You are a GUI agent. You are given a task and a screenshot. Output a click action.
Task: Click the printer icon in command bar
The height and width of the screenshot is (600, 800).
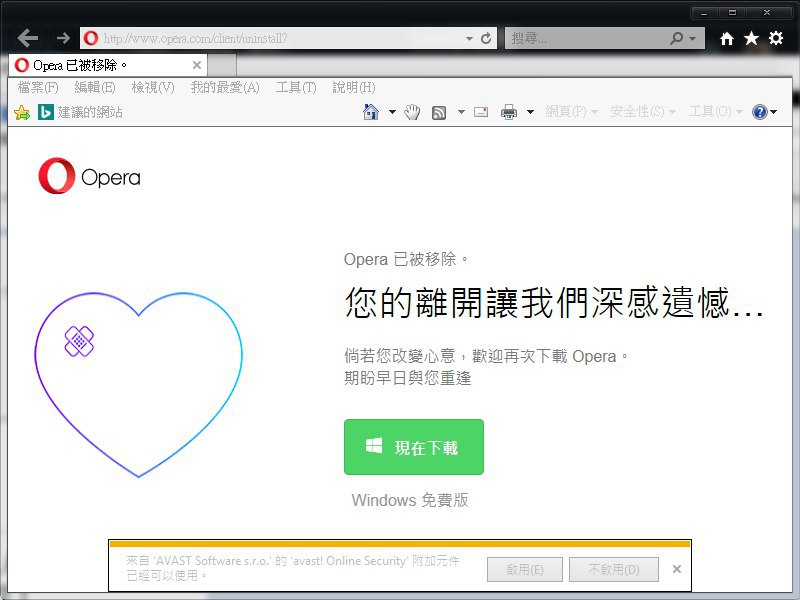tap(509, 112)
